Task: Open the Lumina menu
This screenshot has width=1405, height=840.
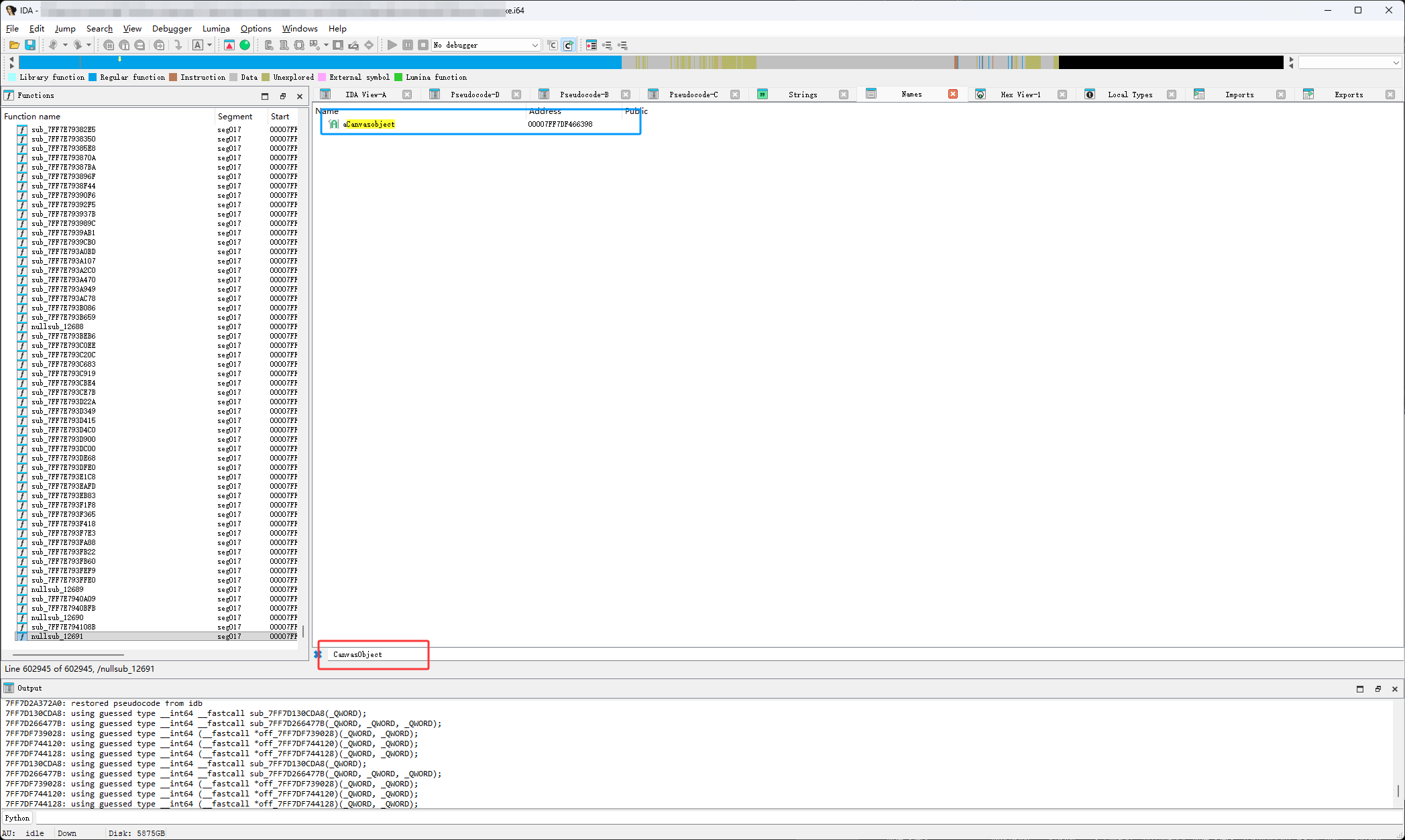Action: (216, 28)
